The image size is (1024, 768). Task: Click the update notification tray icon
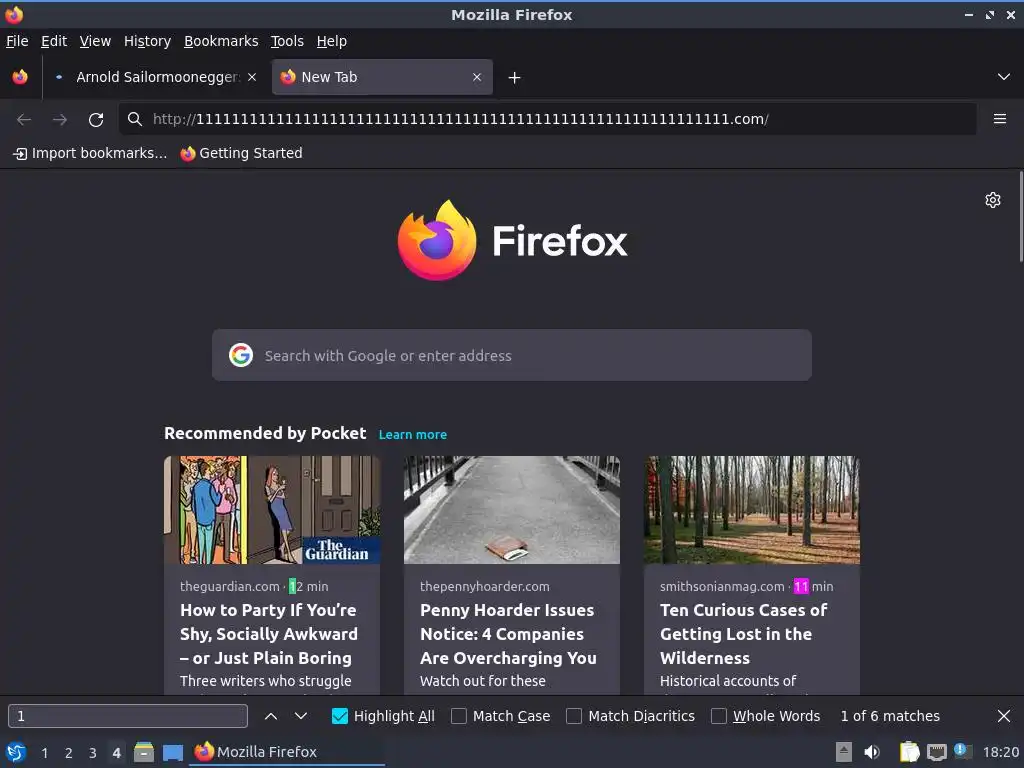(963, 751)
